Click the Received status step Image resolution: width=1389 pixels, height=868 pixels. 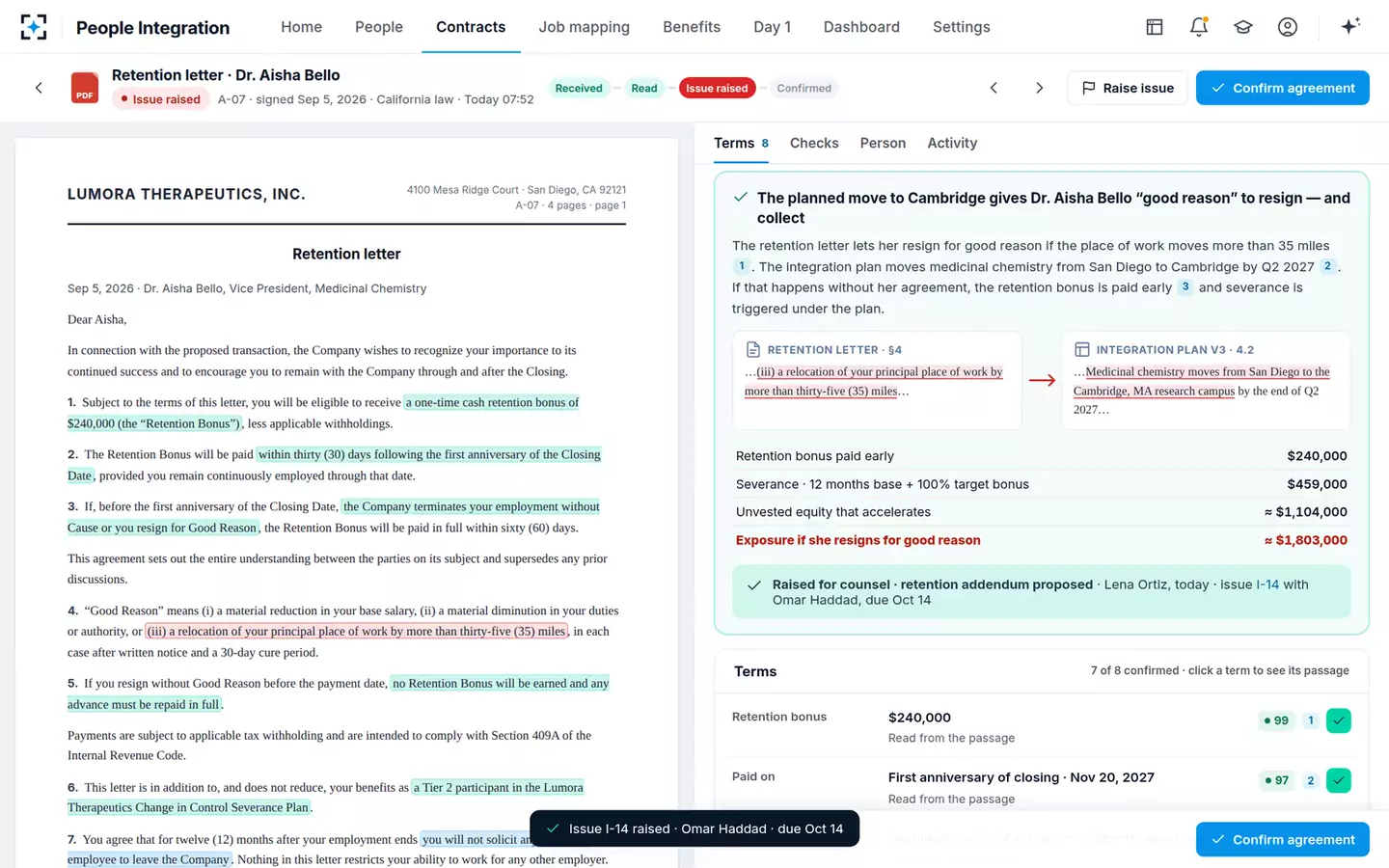579,88
